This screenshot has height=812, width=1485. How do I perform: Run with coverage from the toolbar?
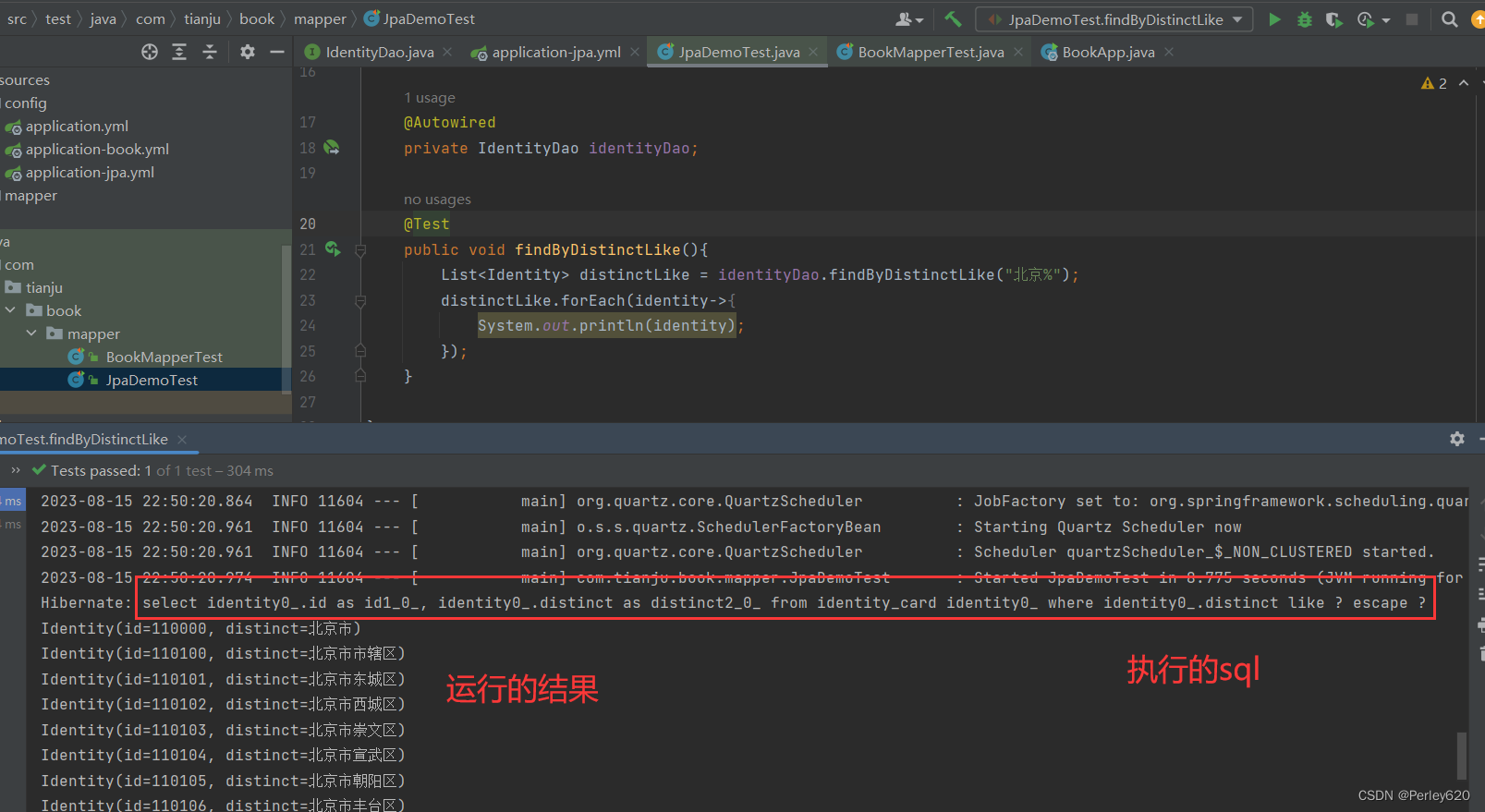tap(1333, 19)
